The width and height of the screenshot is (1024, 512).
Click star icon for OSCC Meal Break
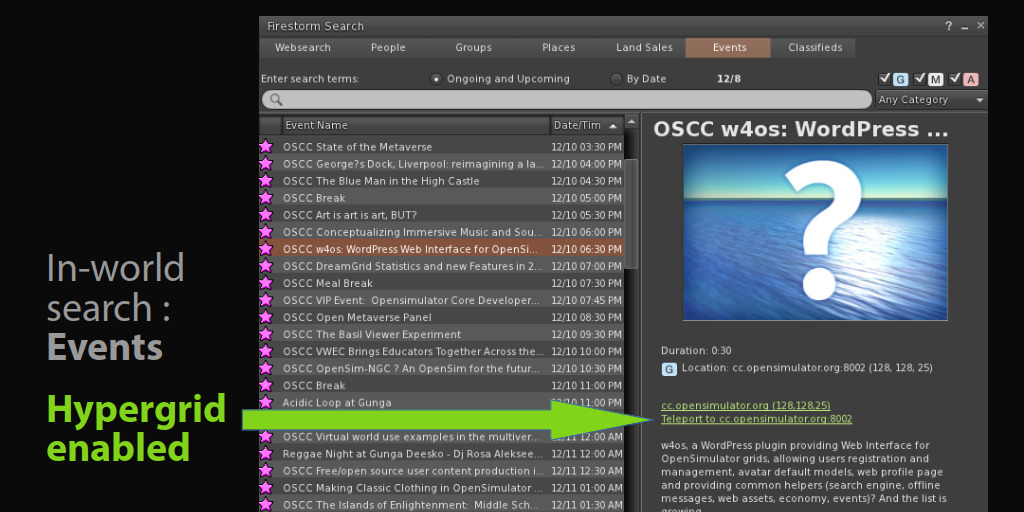click(x=266, y=282)
